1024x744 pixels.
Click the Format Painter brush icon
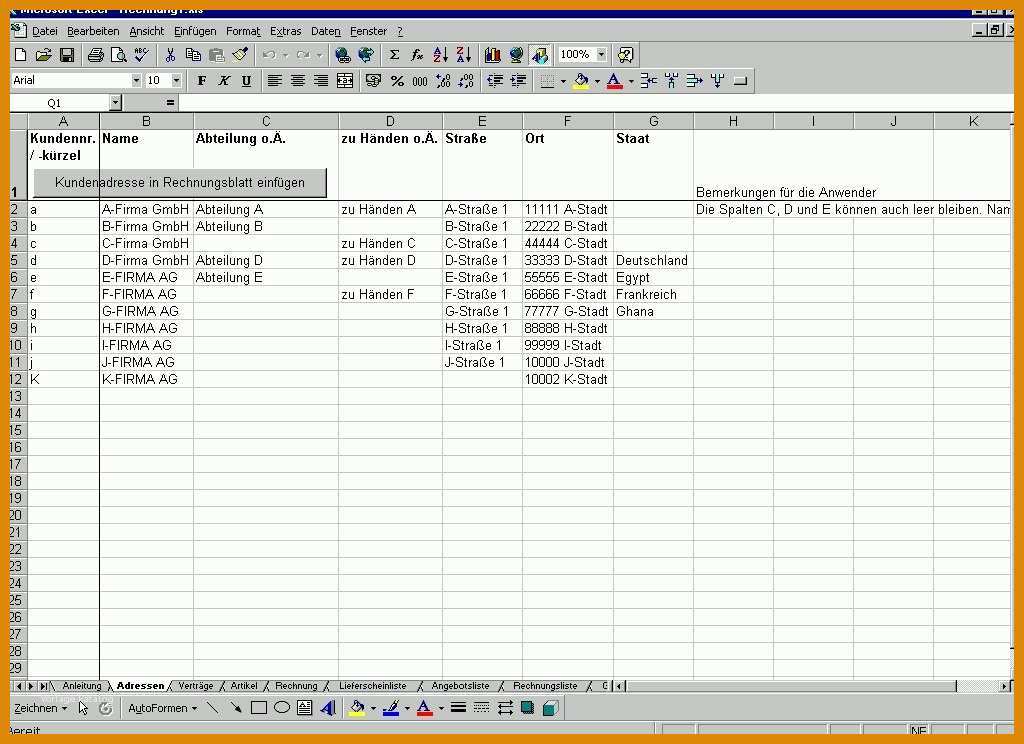coord(240,55)
